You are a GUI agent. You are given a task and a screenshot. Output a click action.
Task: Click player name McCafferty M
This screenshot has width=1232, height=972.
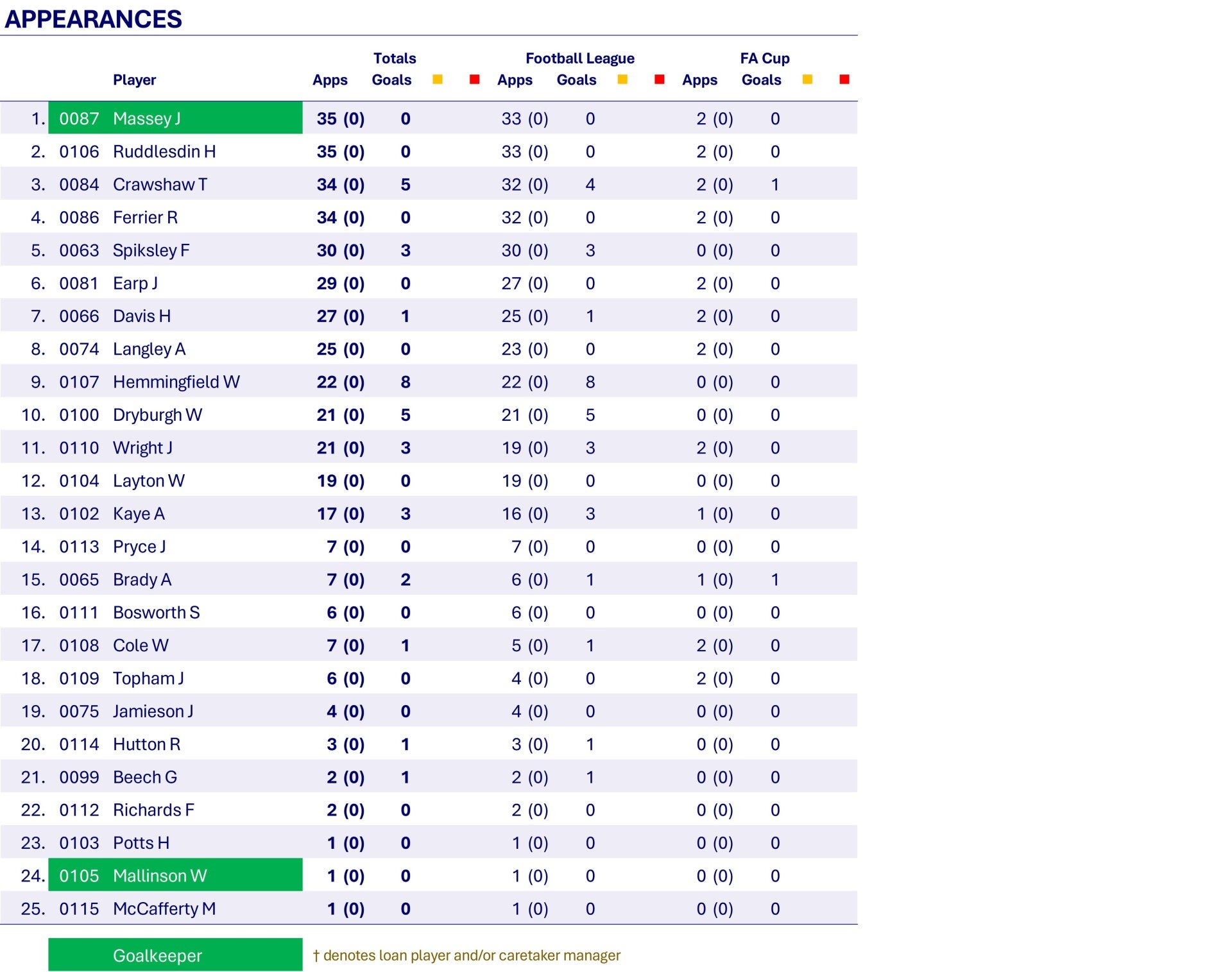[164, 909]
